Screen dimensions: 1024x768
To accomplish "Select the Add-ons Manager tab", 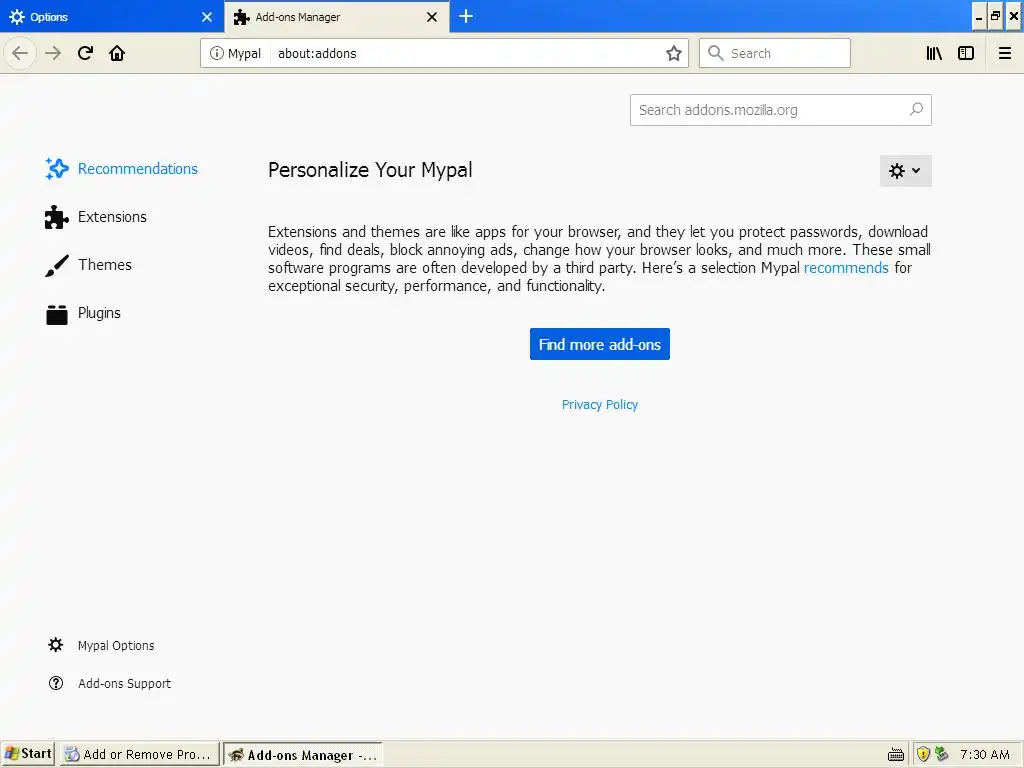I will [336, 16].
